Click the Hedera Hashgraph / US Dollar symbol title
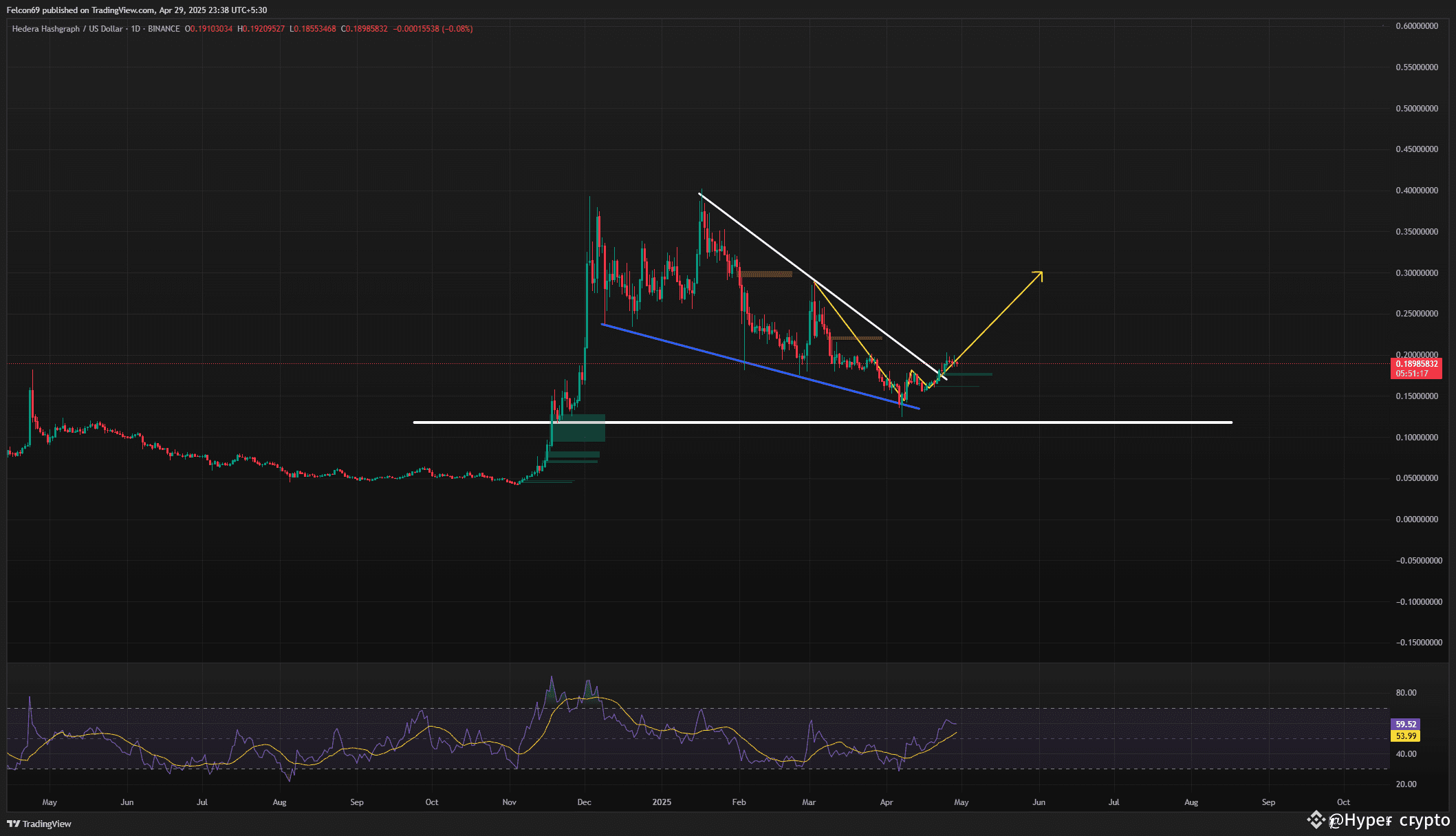 click(x=67, y=29)
